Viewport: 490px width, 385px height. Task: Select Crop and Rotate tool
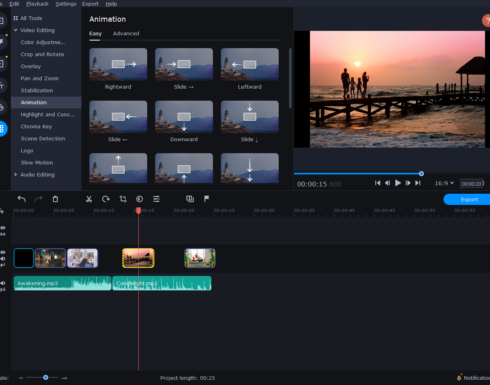tap(42, 54)
